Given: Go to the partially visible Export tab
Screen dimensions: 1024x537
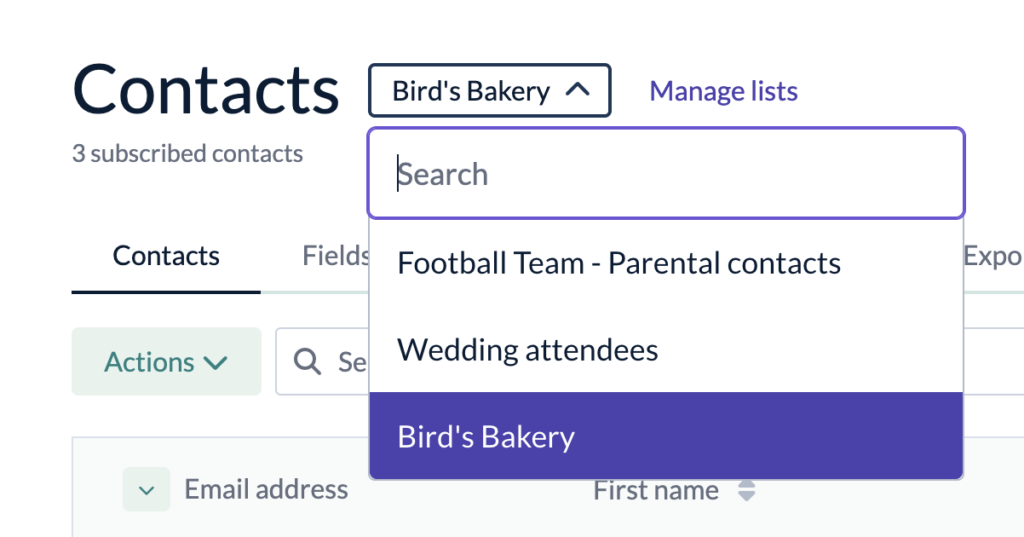Looking at the screenshot, I should point(992,256).
